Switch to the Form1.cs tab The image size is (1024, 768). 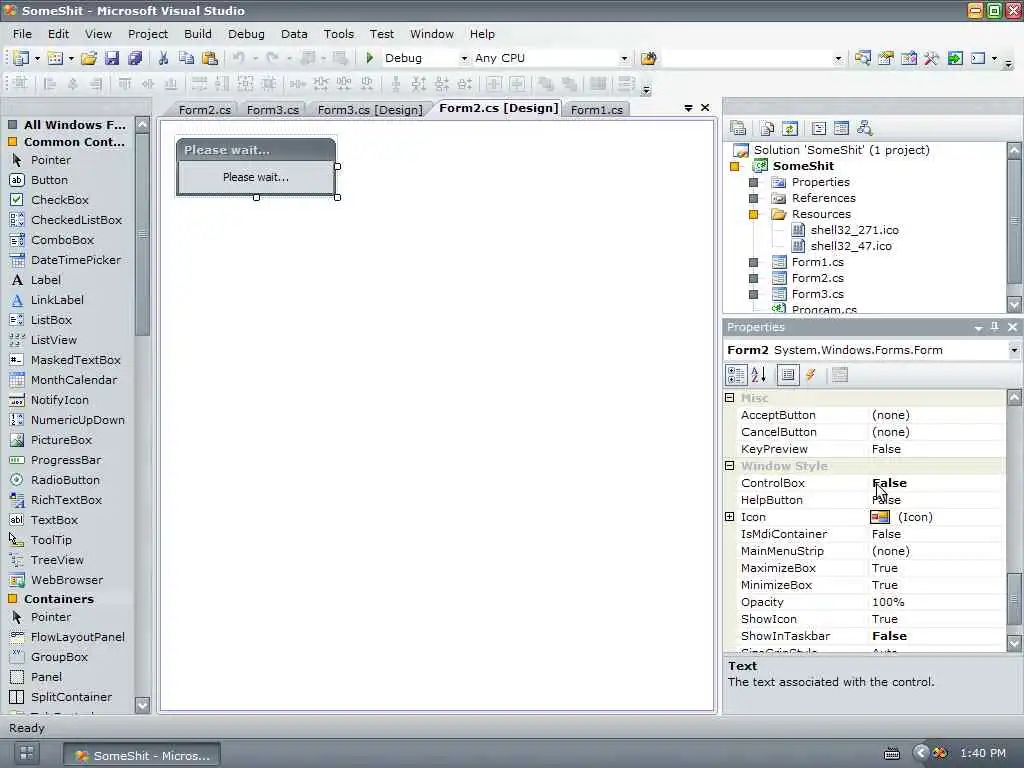[596, 110]
